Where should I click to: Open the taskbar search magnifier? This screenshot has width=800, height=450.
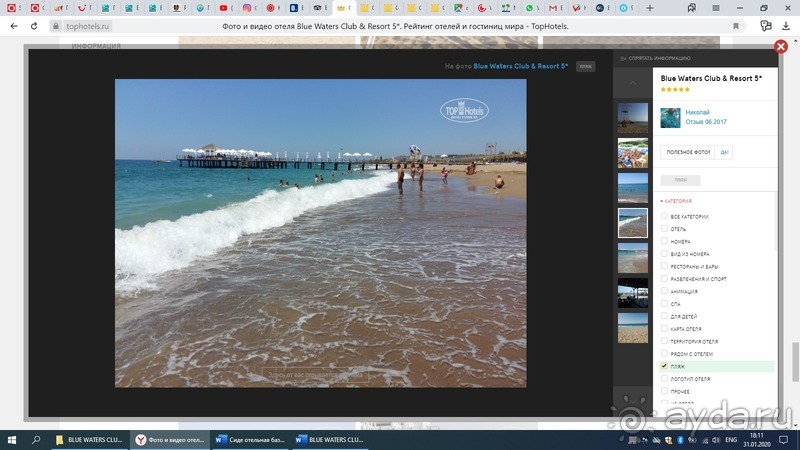(x=36, y=439)
